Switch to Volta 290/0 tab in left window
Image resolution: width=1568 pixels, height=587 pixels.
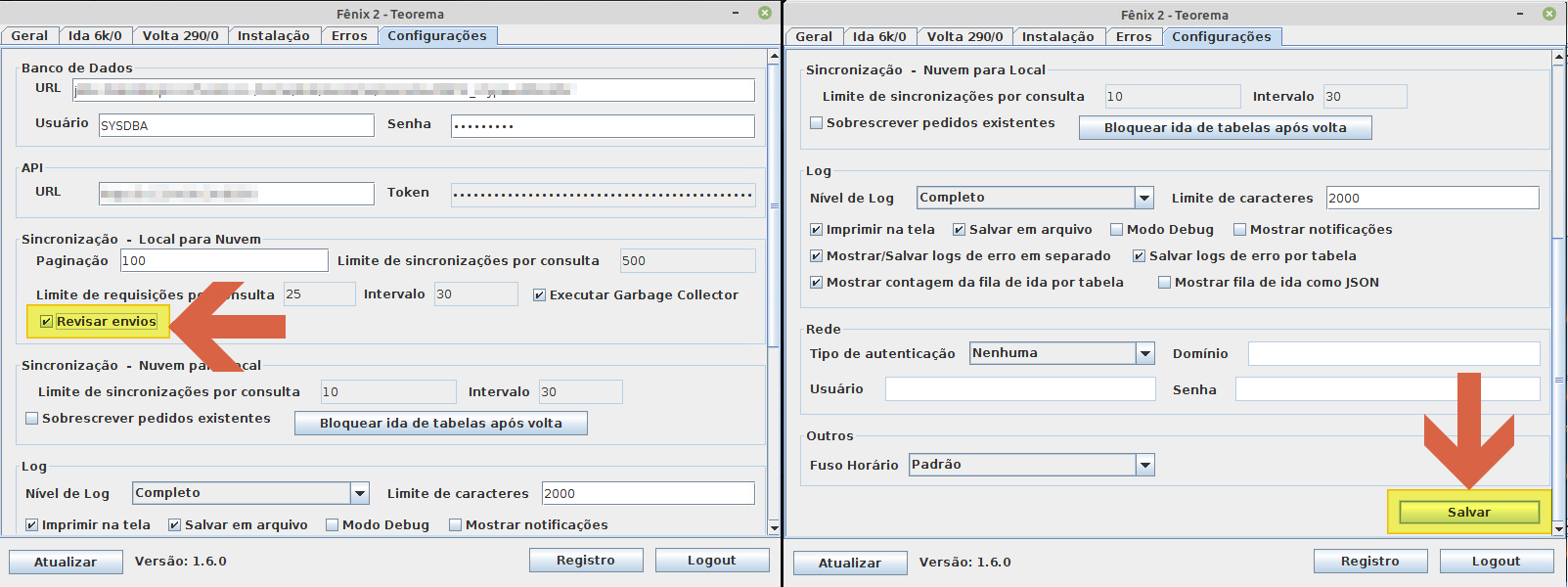(x=180, y=36)
